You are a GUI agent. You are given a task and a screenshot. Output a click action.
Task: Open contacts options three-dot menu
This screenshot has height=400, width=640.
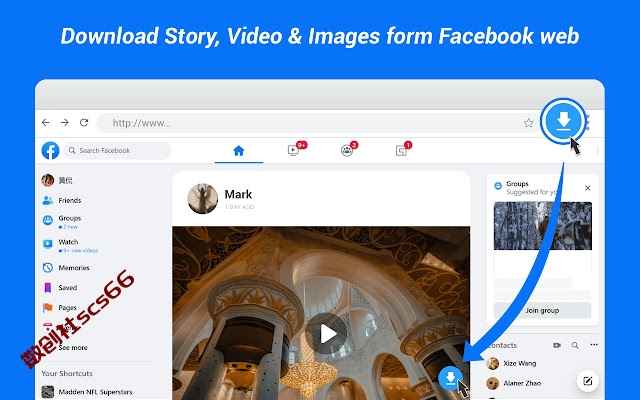point(594,345)
